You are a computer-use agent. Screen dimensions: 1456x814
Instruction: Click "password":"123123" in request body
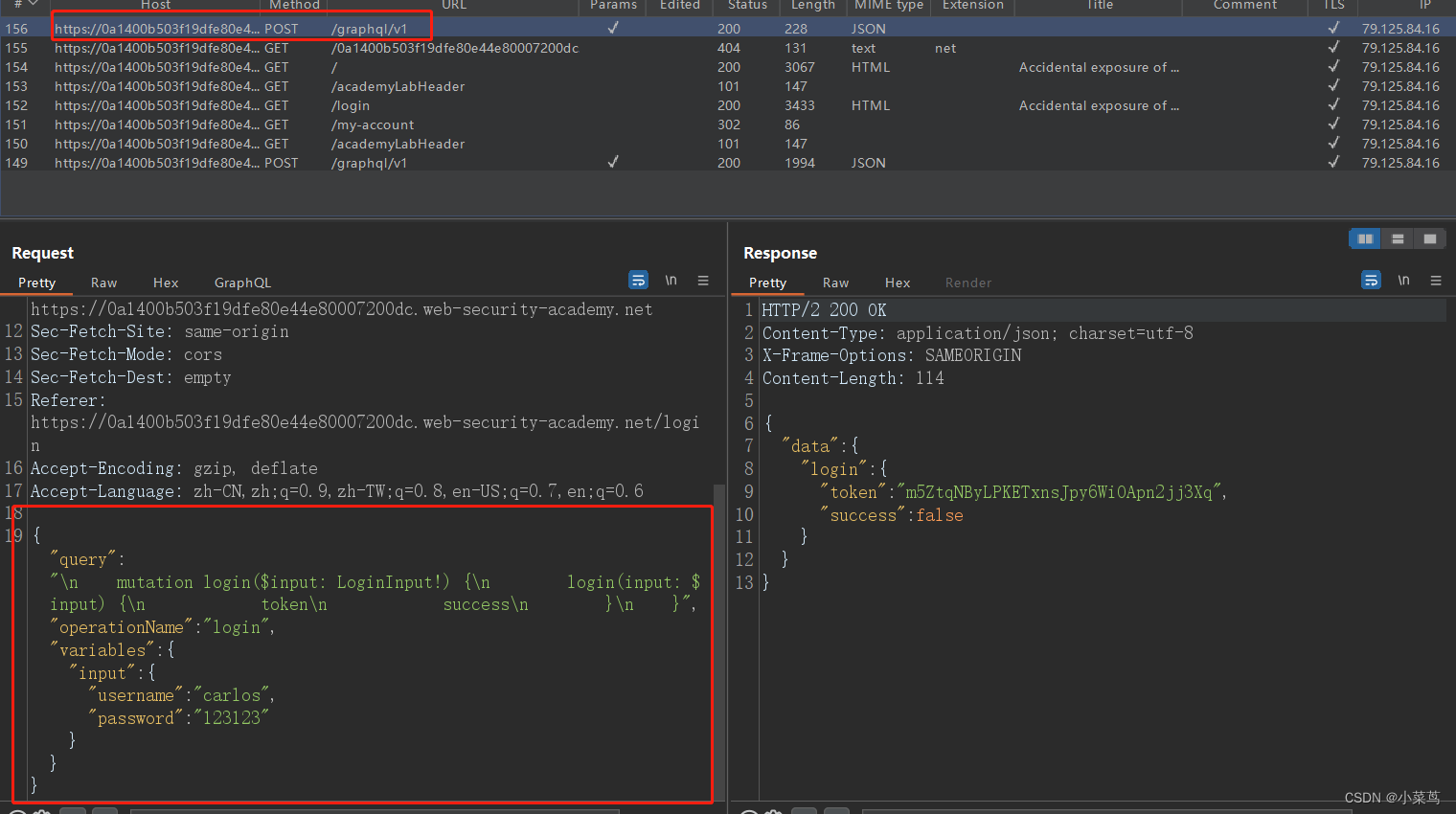[x=179, y=718]
